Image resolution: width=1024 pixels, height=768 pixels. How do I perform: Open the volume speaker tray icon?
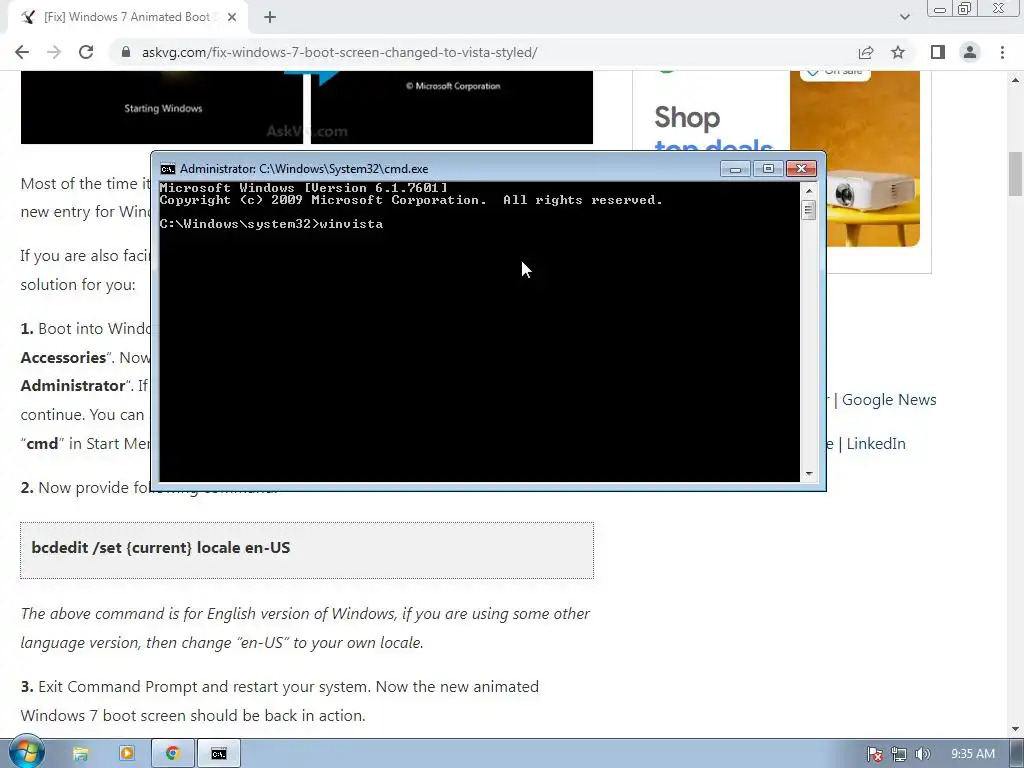[x=922, y=754]
